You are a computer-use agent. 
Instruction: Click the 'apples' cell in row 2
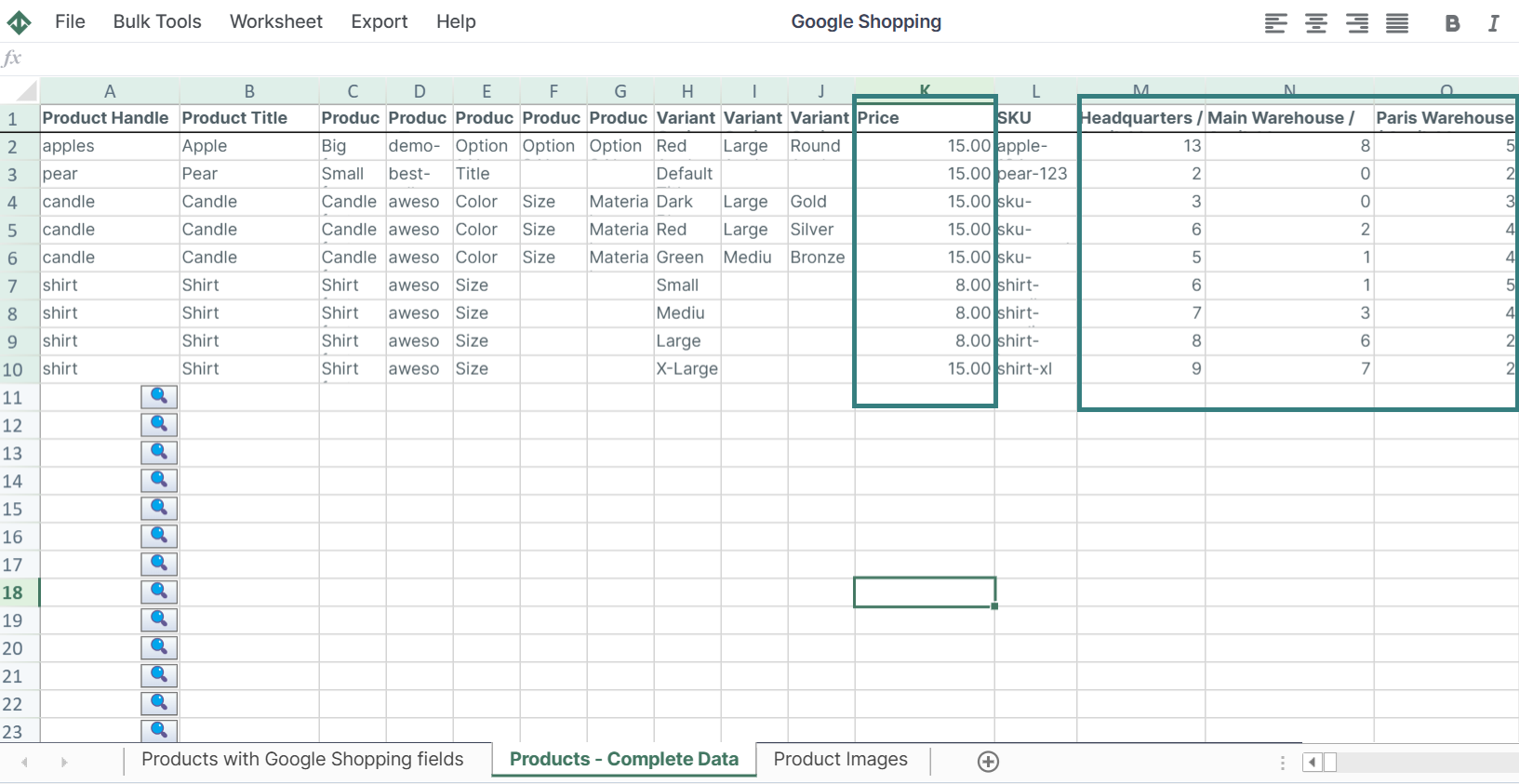click(x=110, y=146)
